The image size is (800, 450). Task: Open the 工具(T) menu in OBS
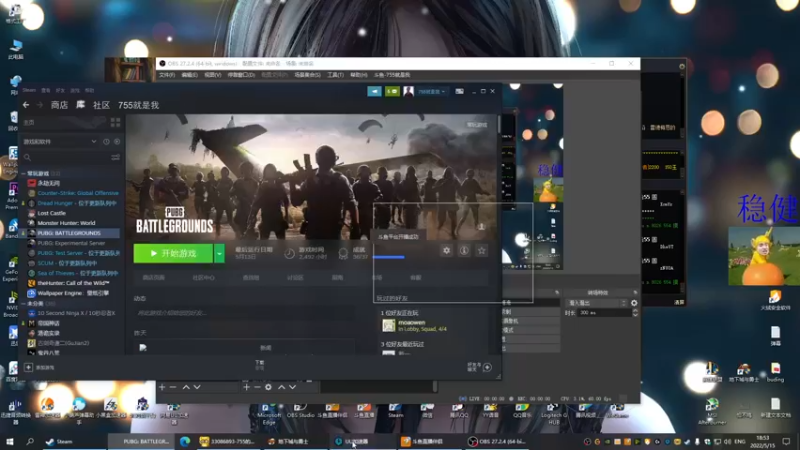[x=335, y=75]
